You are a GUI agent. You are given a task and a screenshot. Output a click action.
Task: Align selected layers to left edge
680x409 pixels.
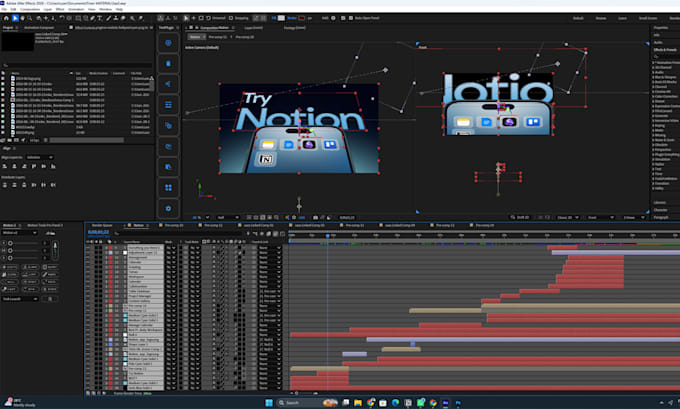coord(5,166)
